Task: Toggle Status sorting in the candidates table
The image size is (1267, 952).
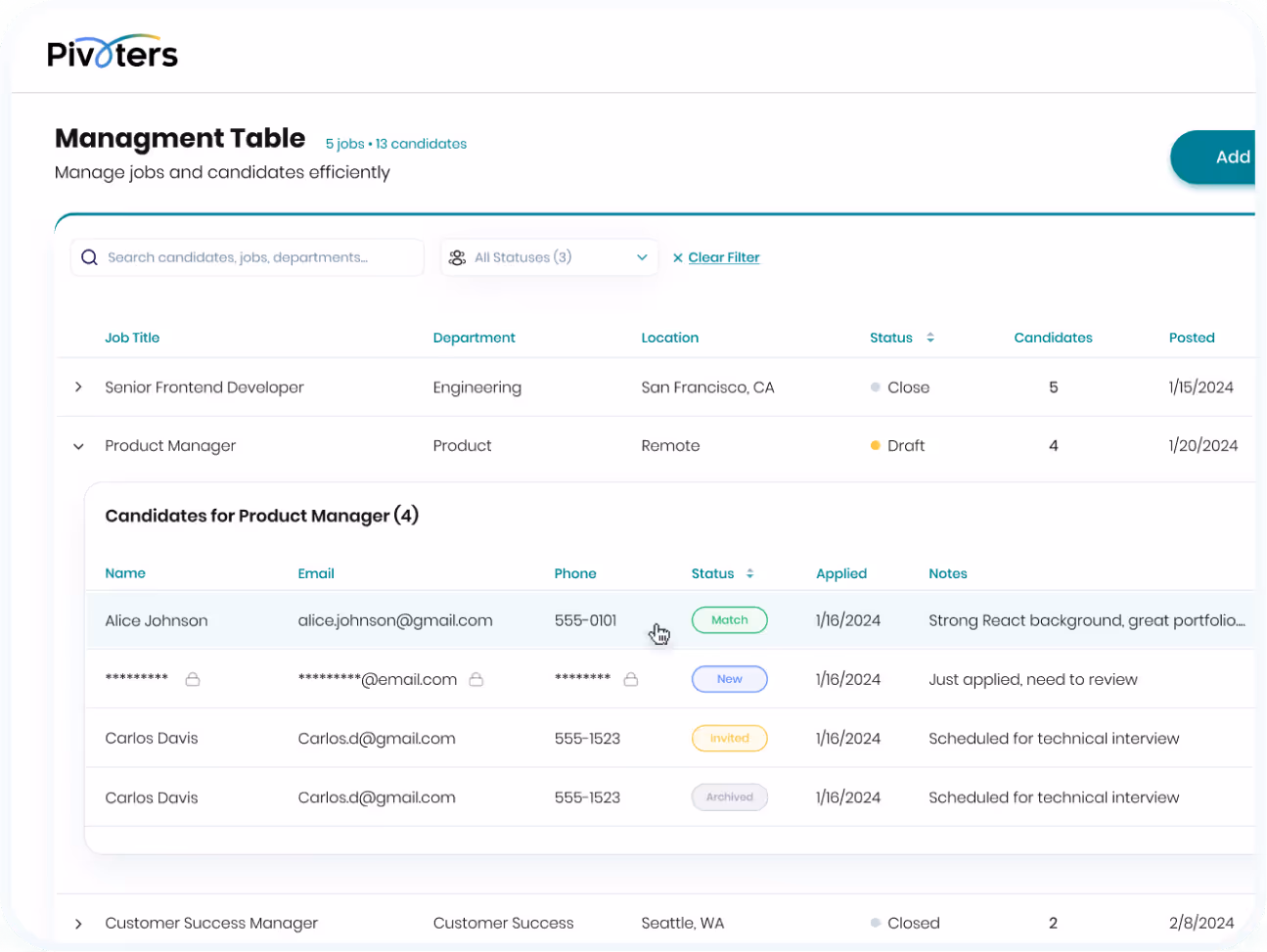Action: (x=749, y=573)
